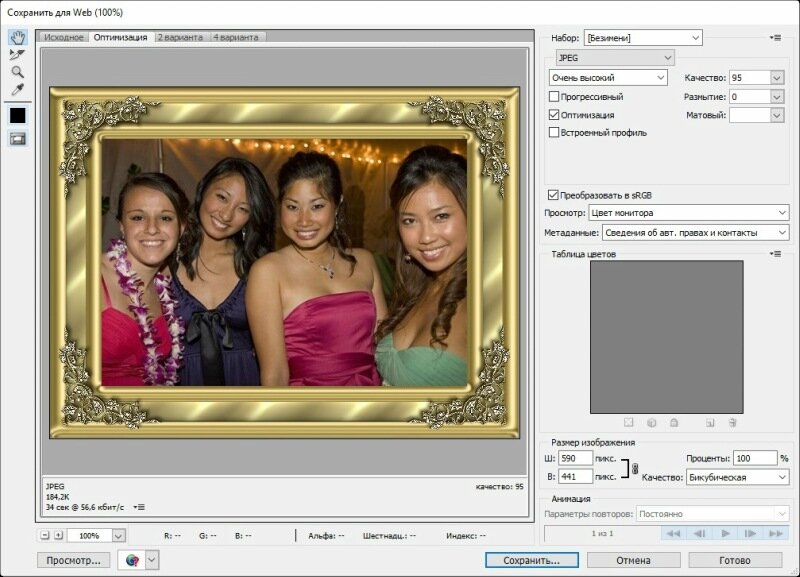800x577 pixels.
Task: Select the Slice Select tool
Action: point(17,55)
